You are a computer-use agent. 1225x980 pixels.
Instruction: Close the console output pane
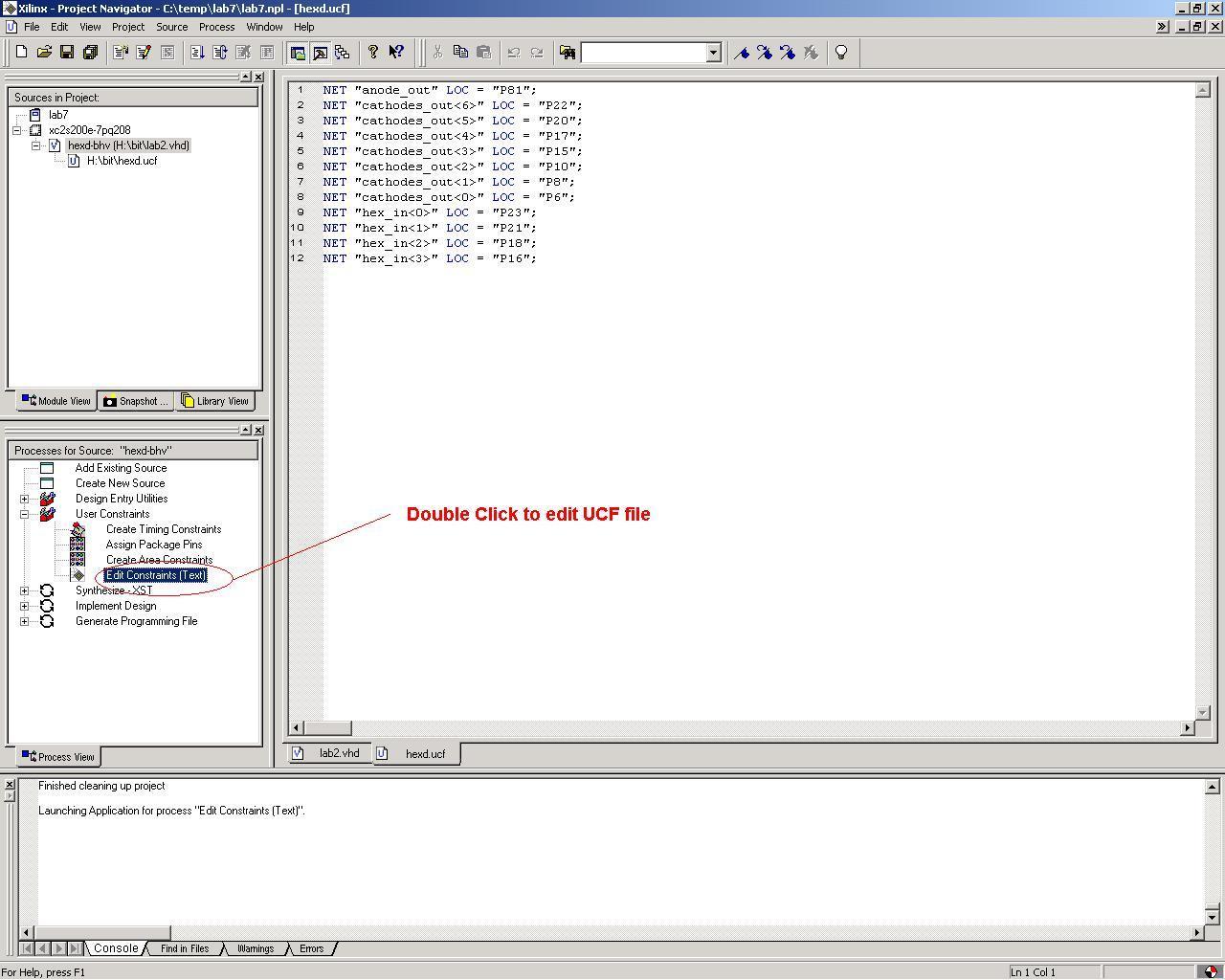click(x=10, y=785)
